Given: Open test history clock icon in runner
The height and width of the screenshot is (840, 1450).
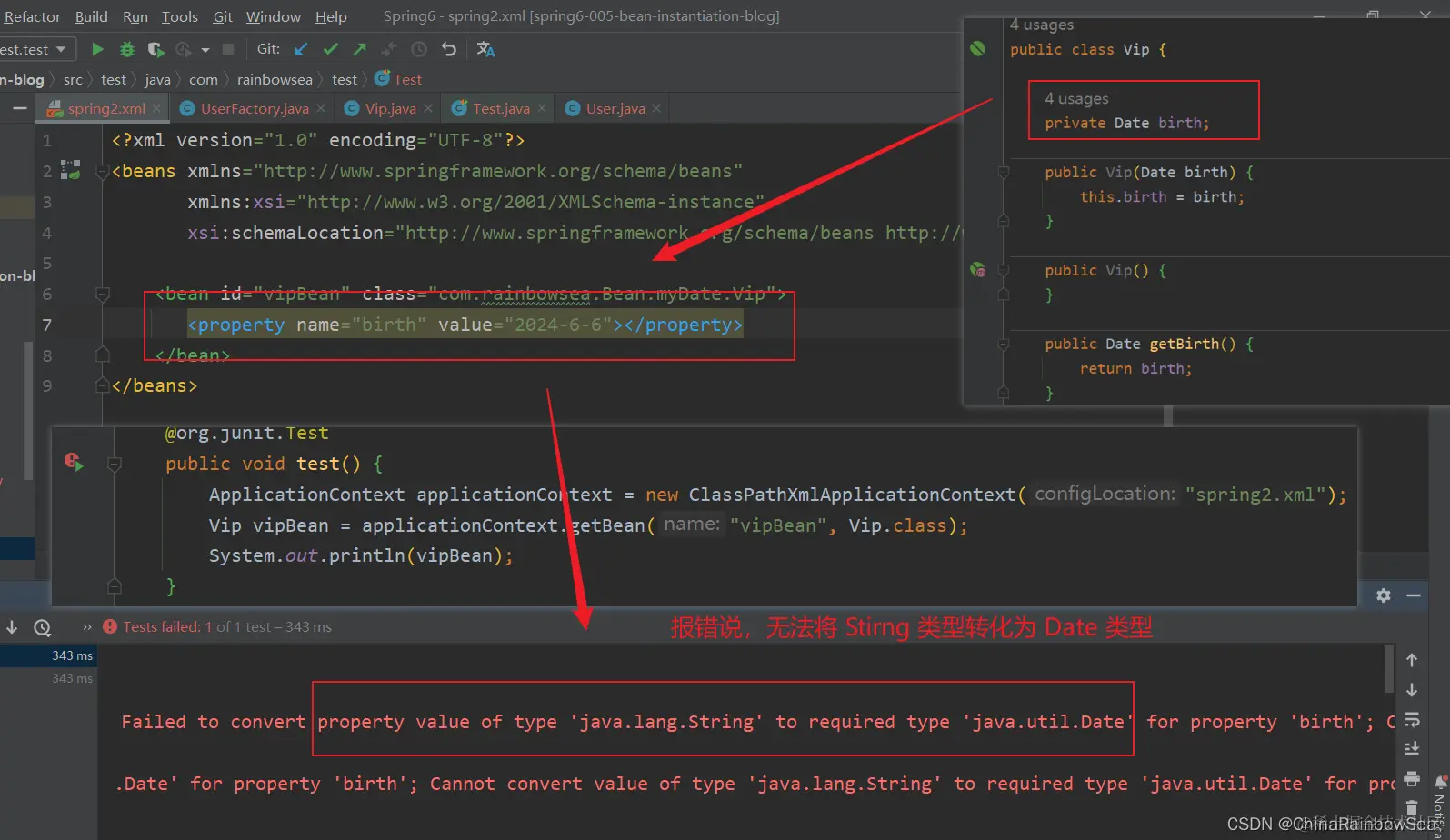Looking at the screenshot, I should [x=42, y=627].
